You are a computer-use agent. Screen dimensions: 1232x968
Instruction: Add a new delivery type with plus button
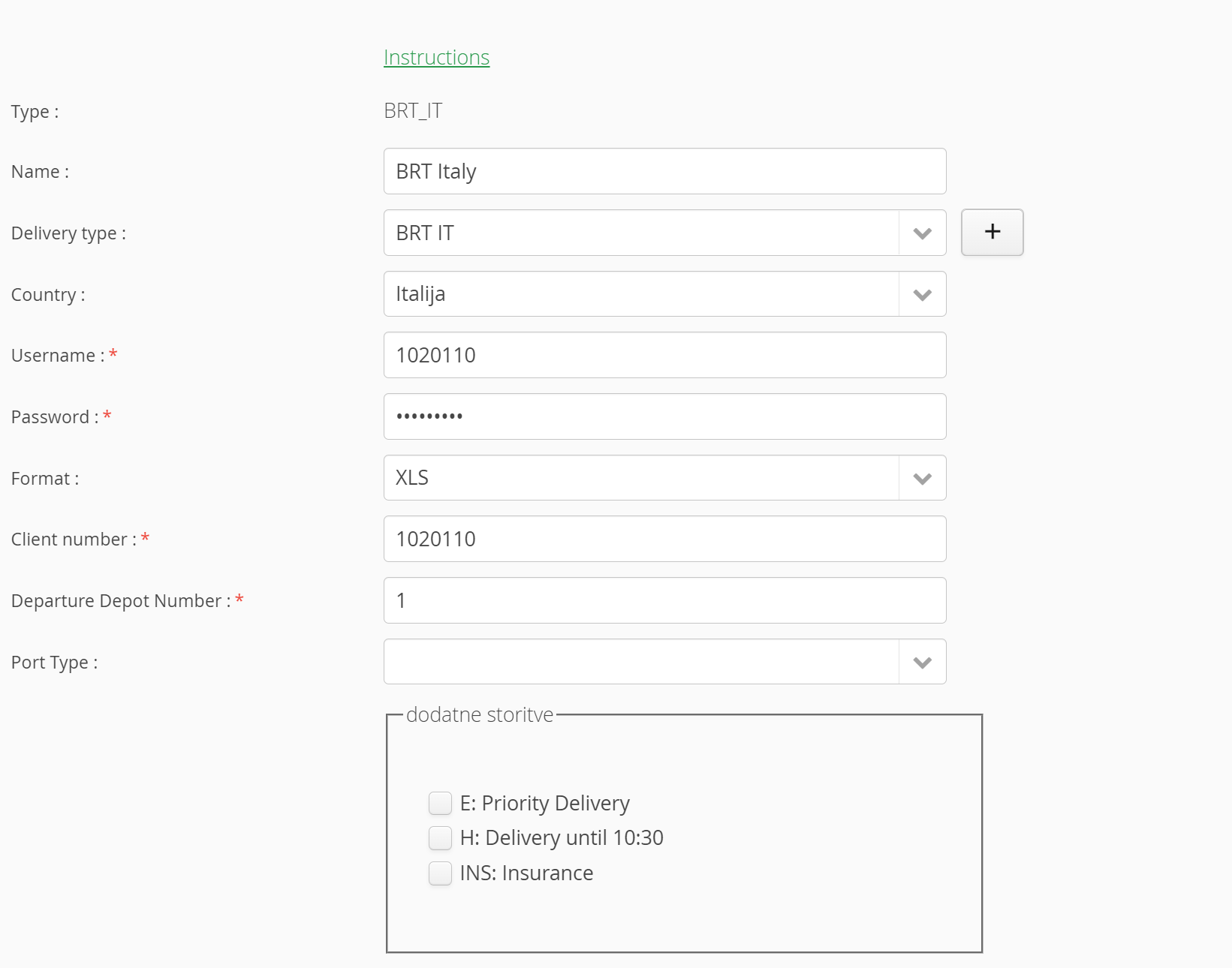(x=992, y=232)
